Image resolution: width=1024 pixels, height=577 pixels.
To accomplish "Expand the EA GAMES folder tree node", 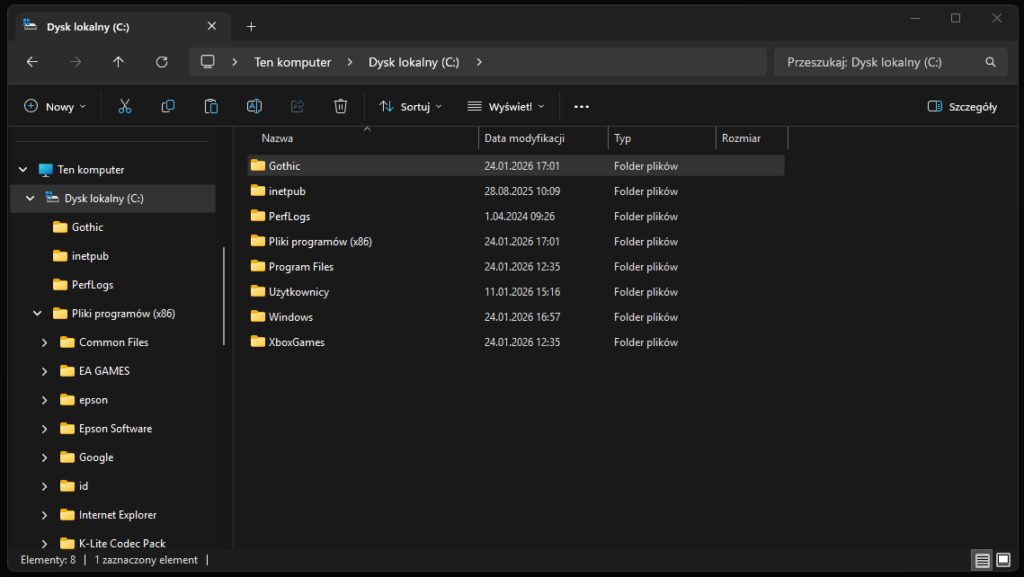I will click(45, 371).
